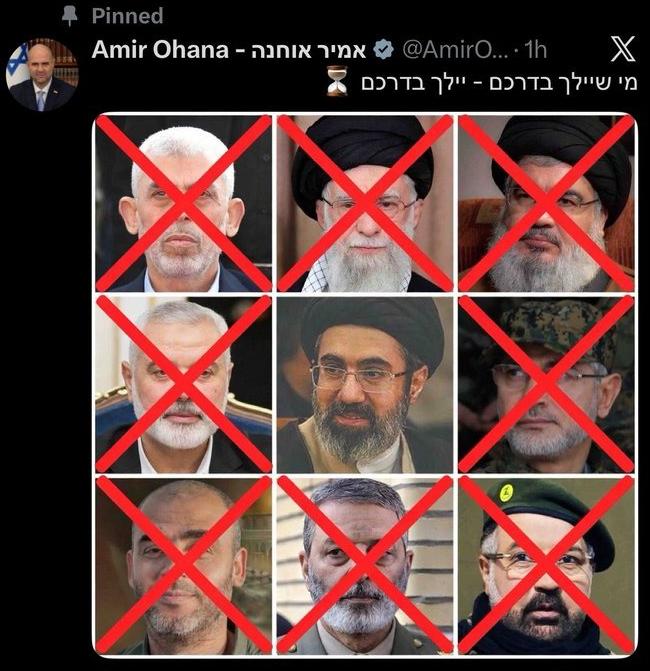Click the pin icon beside Pinned
The width and height of the screenshot is (650, 671).
point(70,16)
